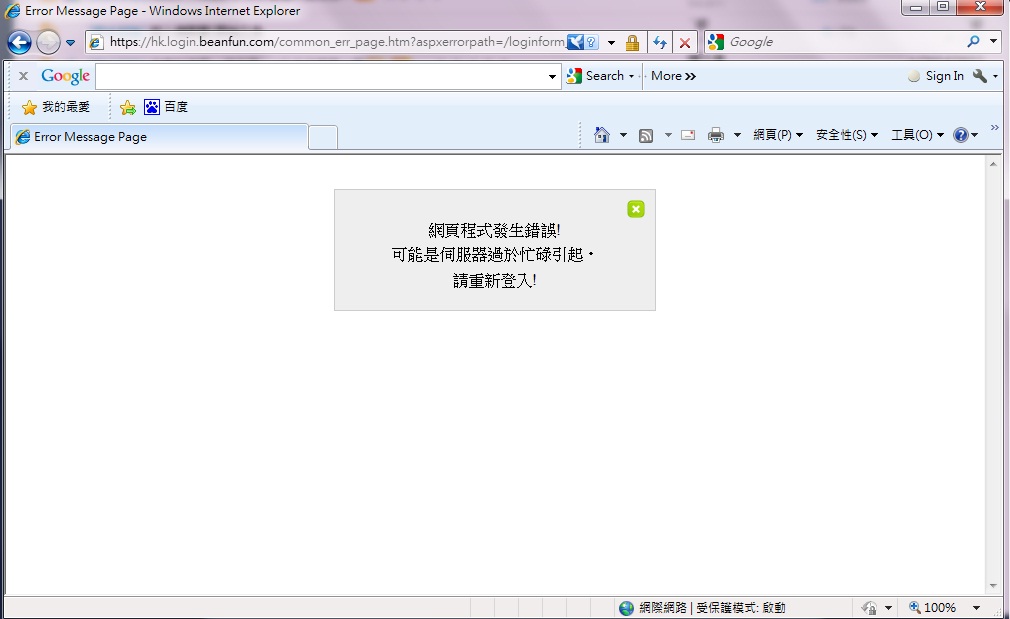Click the RSS feeds icon
This screenshot has width=1010, height=619.
646,135
